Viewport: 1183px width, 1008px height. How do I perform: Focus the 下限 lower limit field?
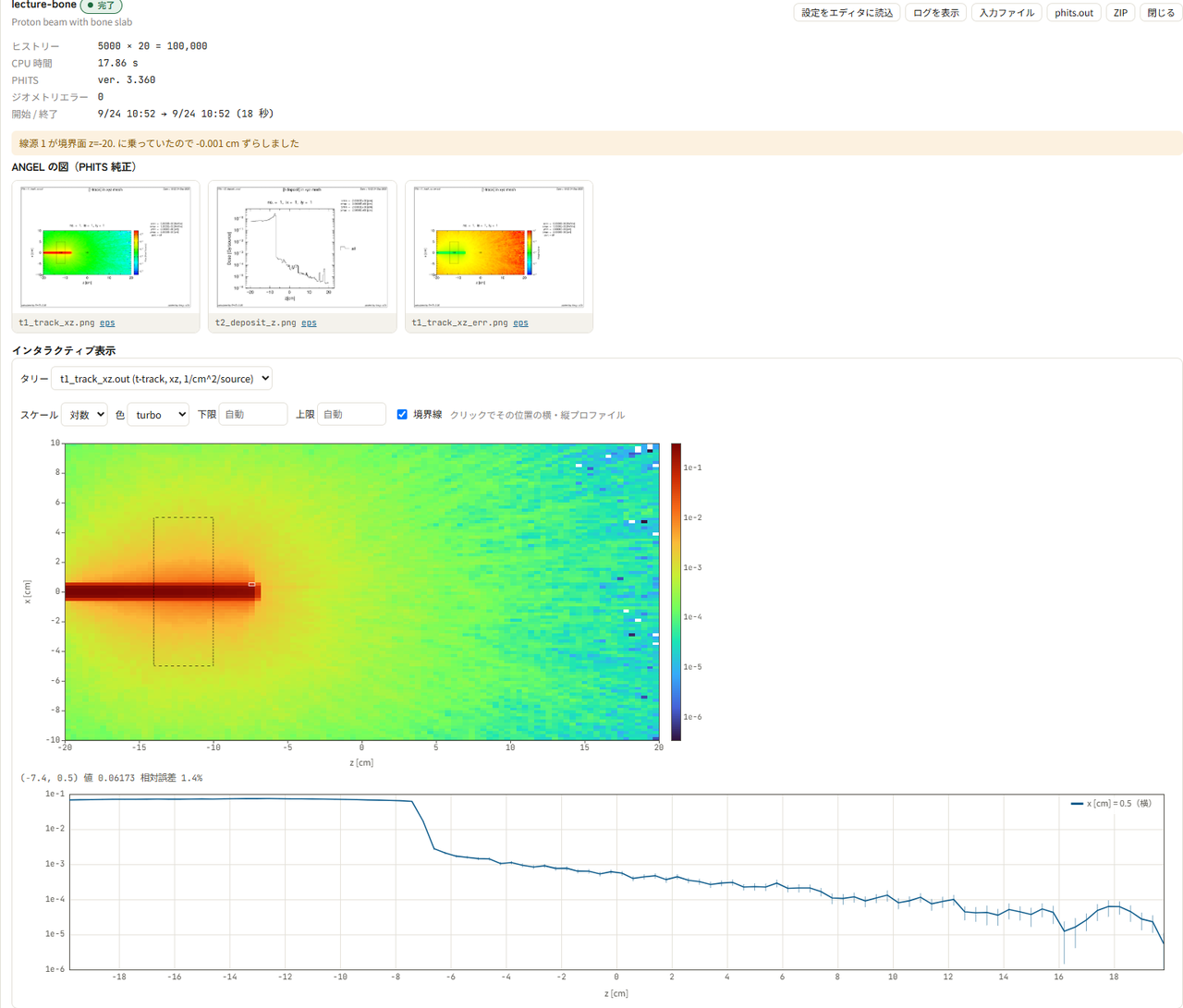(252, 415)
